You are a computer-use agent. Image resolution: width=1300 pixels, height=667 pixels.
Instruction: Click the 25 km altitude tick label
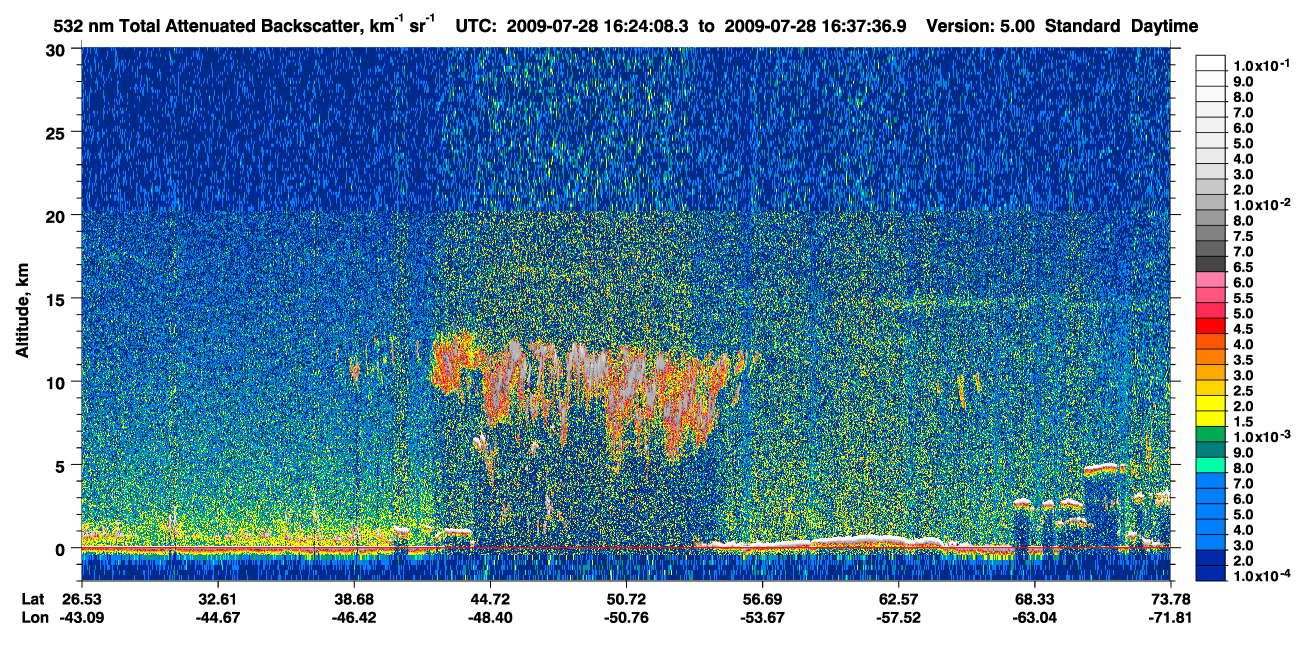(58, 132)
